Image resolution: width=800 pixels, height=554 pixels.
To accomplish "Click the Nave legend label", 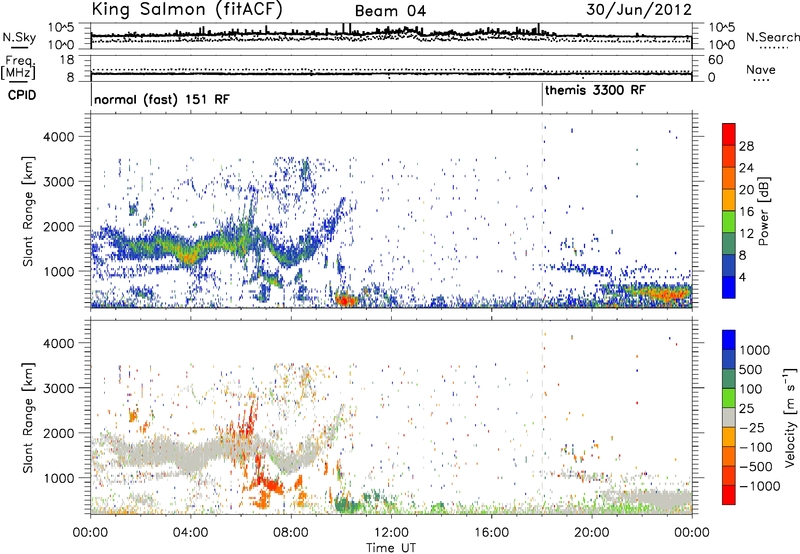I will 760,70.
